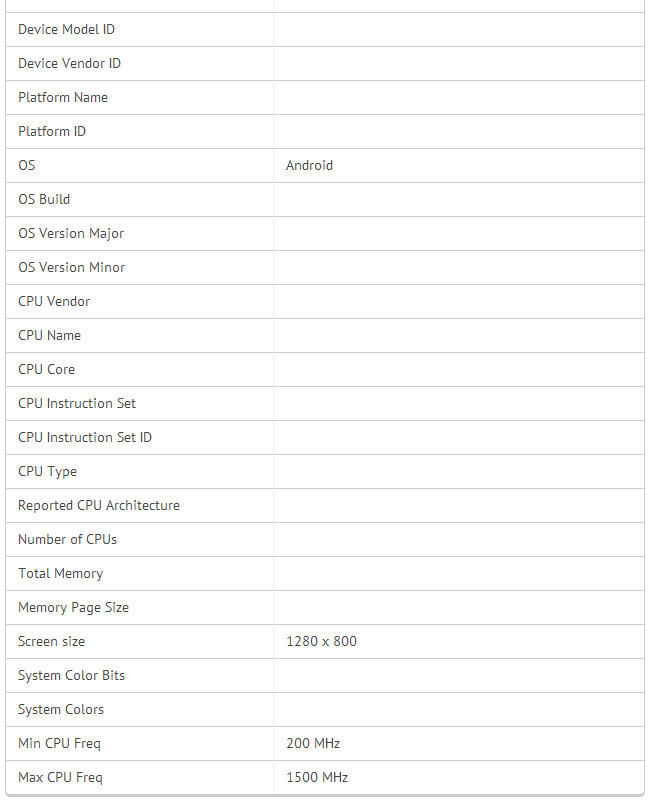Click the Platform ID label

[x=52, y=132]
